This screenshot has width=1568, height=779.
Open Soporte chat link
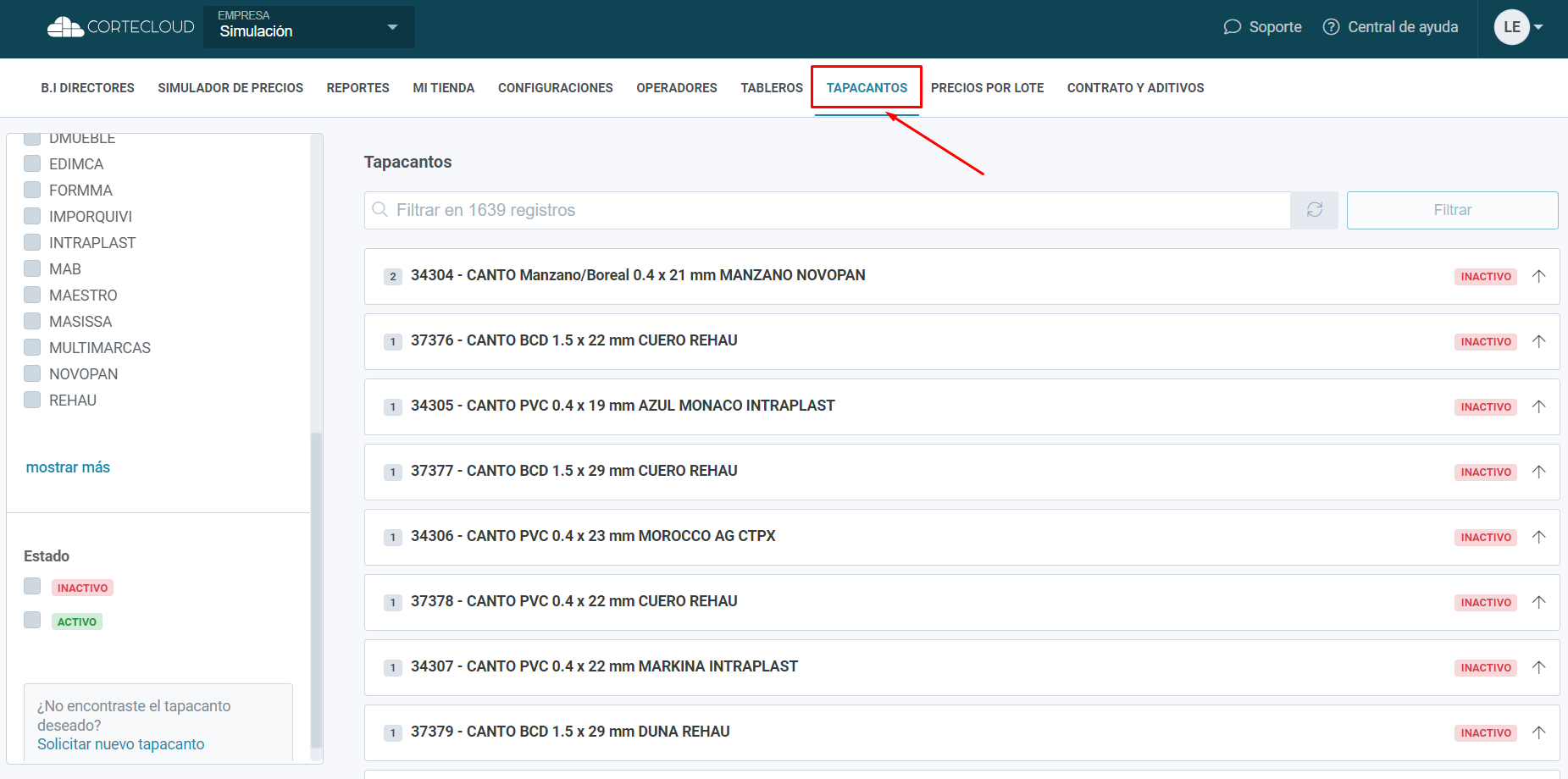(1262, 27)
